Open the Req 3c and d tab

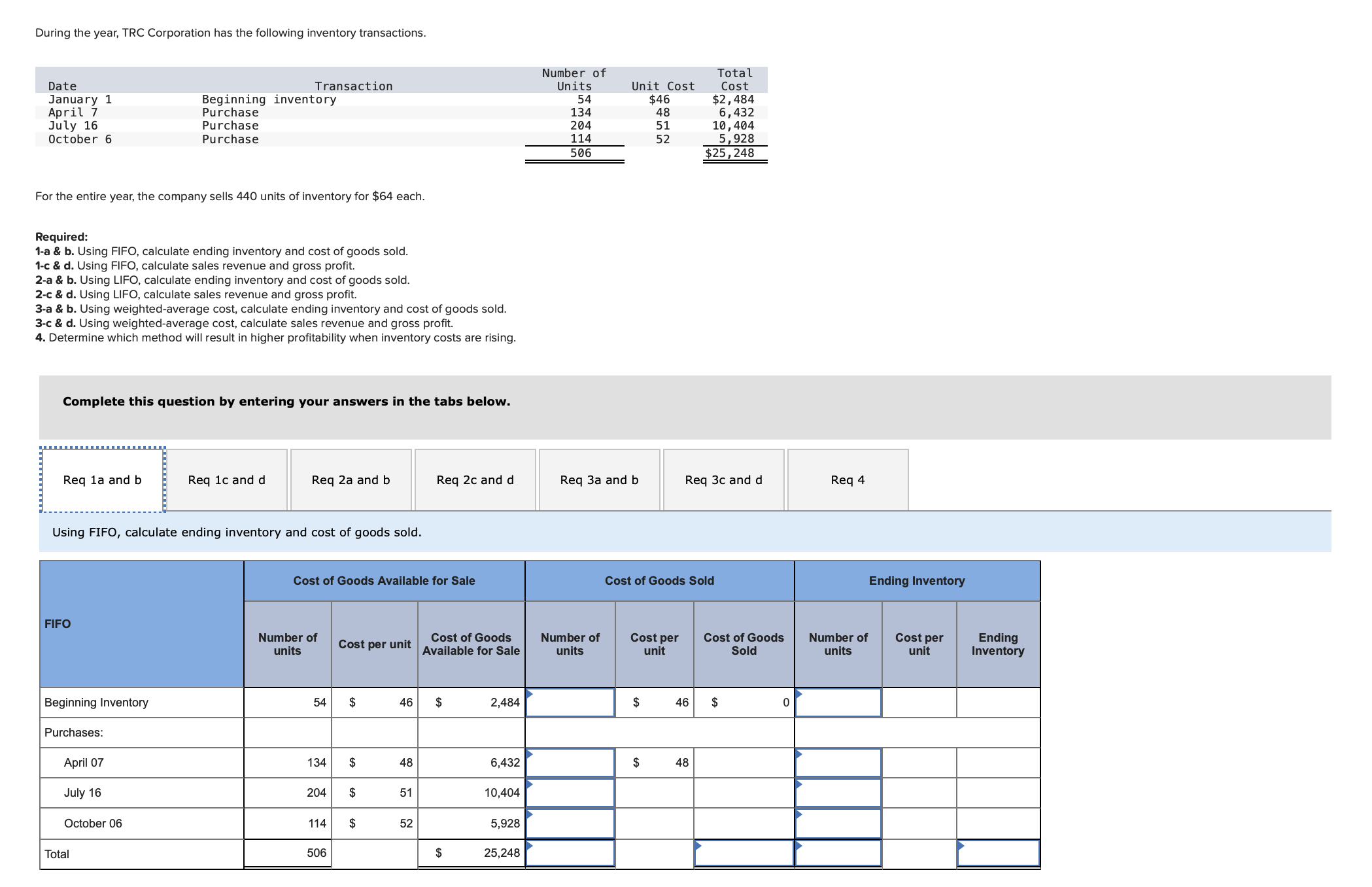(723, 480)
